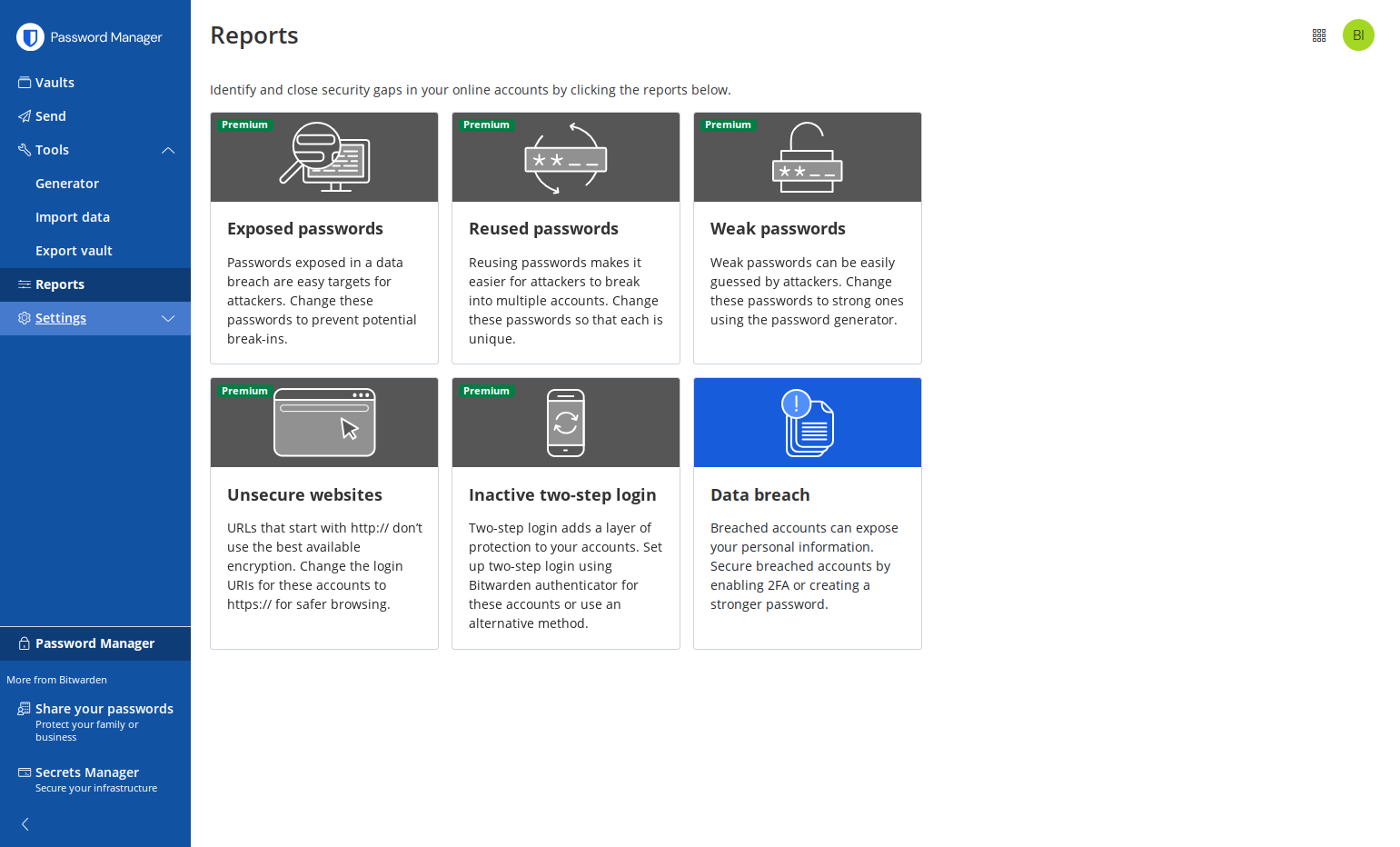Open the app switcher grid icon
This screenshot has width=1400, height=847.
(x=1319, y=35)
